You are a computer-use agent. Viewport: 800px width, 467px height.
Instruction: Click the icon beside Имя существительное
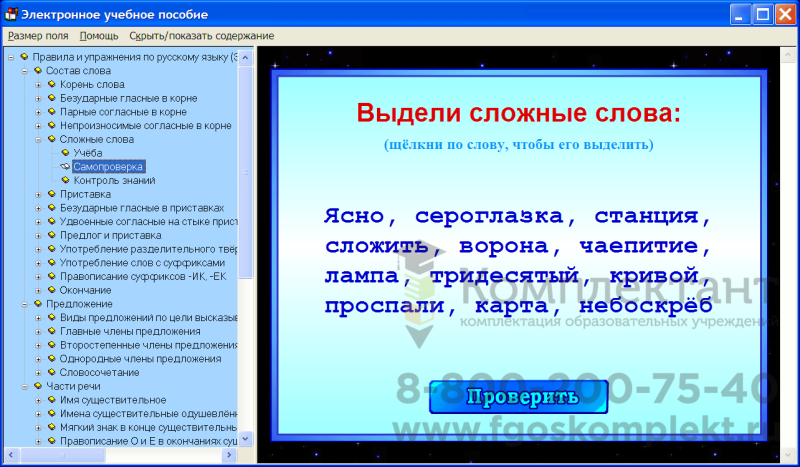coord(52,400)
